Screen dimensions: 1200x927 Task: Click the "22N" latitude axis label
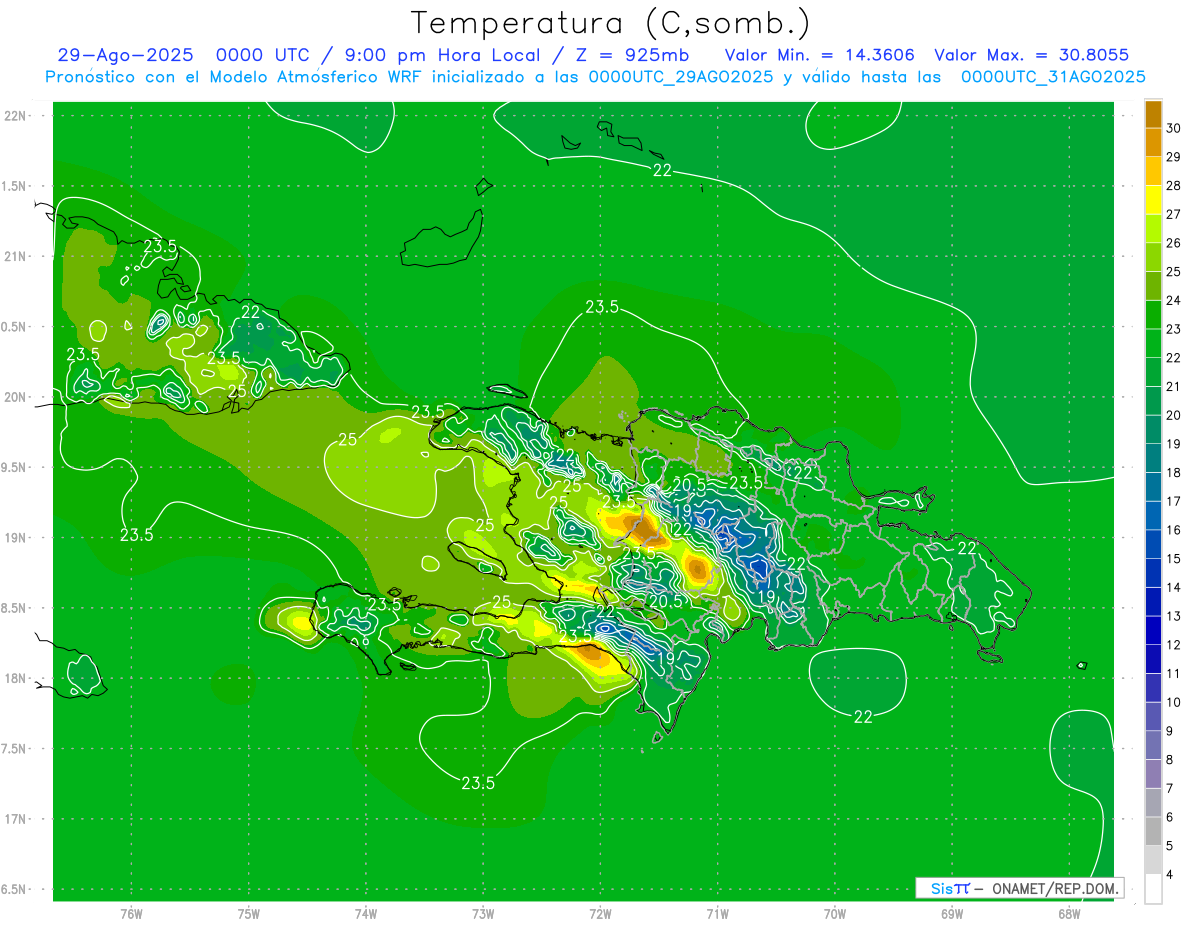tap(15, 116)
